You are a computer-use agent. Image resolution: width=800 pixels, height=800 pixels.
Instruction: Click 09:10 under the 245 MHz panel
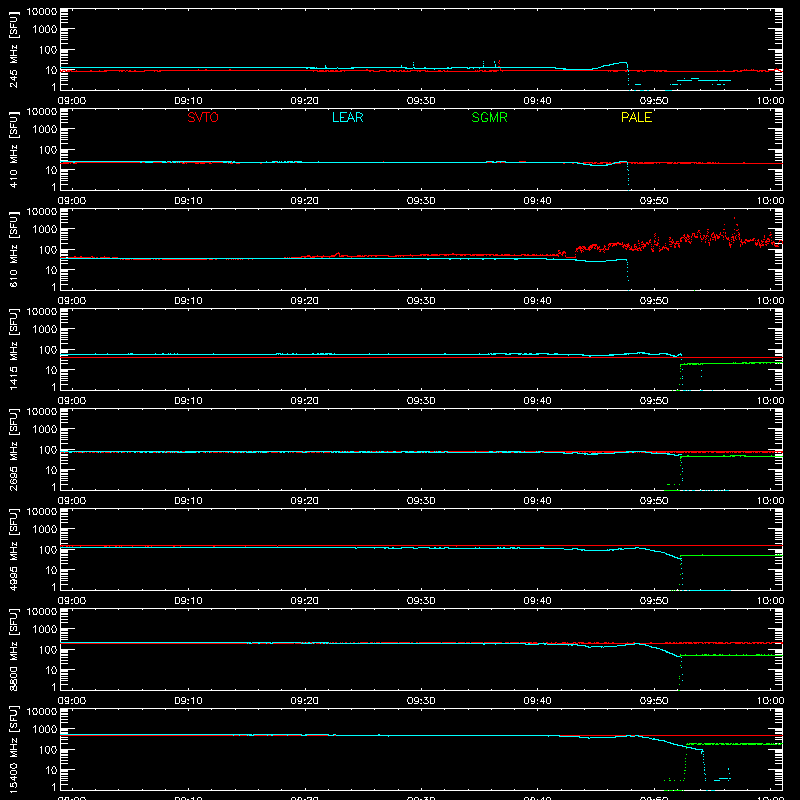tap(188, 101)
